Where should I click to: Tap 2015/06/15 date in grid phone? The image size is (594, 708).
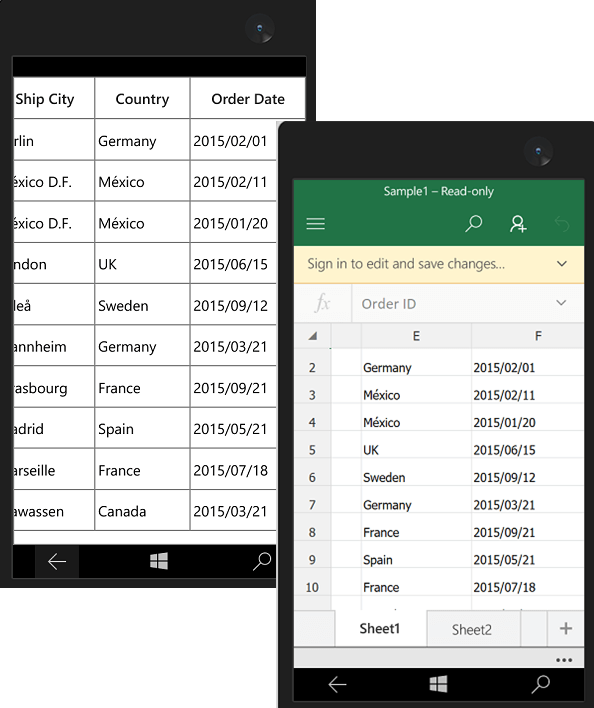pos(233,264)
